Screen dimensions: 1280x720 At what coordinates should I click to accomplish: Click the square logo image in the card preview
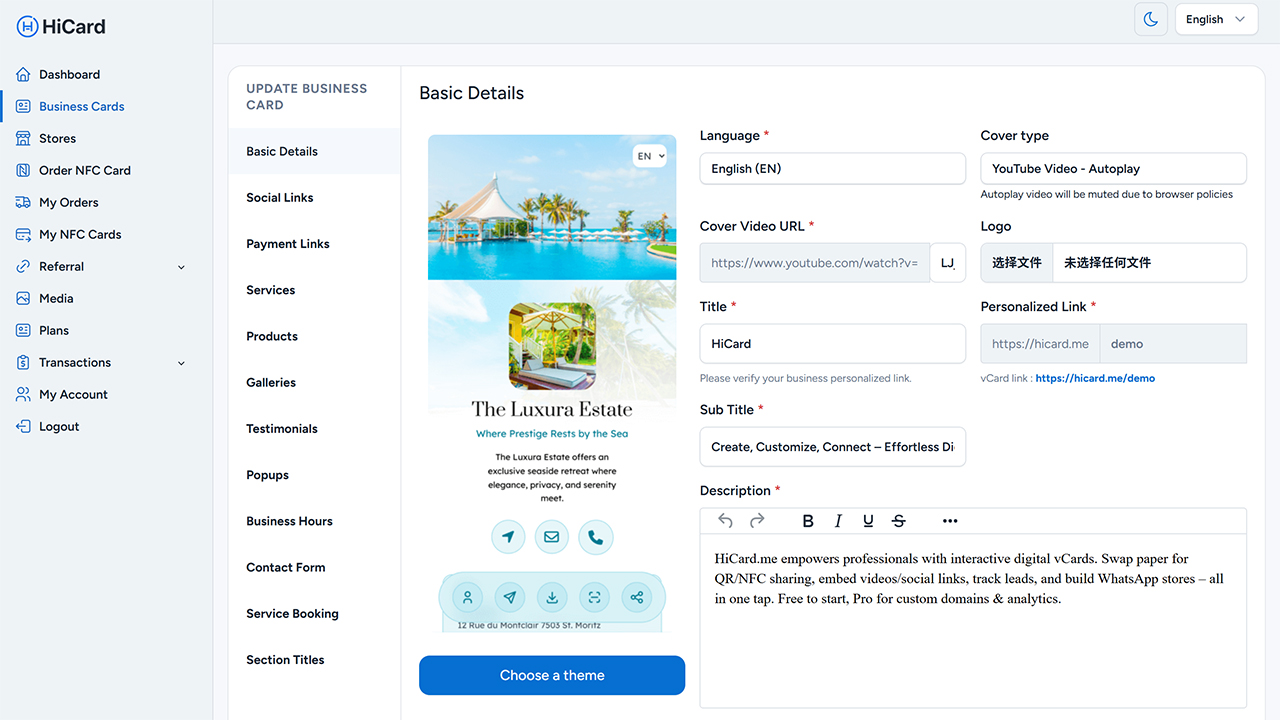pyautogui.click(x=552, y=346)
